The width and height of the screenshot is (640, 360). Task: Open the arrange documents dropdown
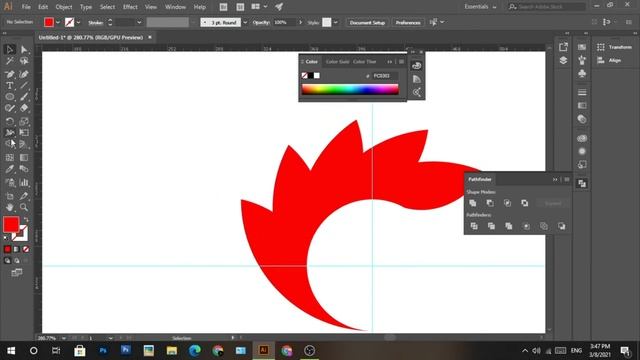[259, 7]
